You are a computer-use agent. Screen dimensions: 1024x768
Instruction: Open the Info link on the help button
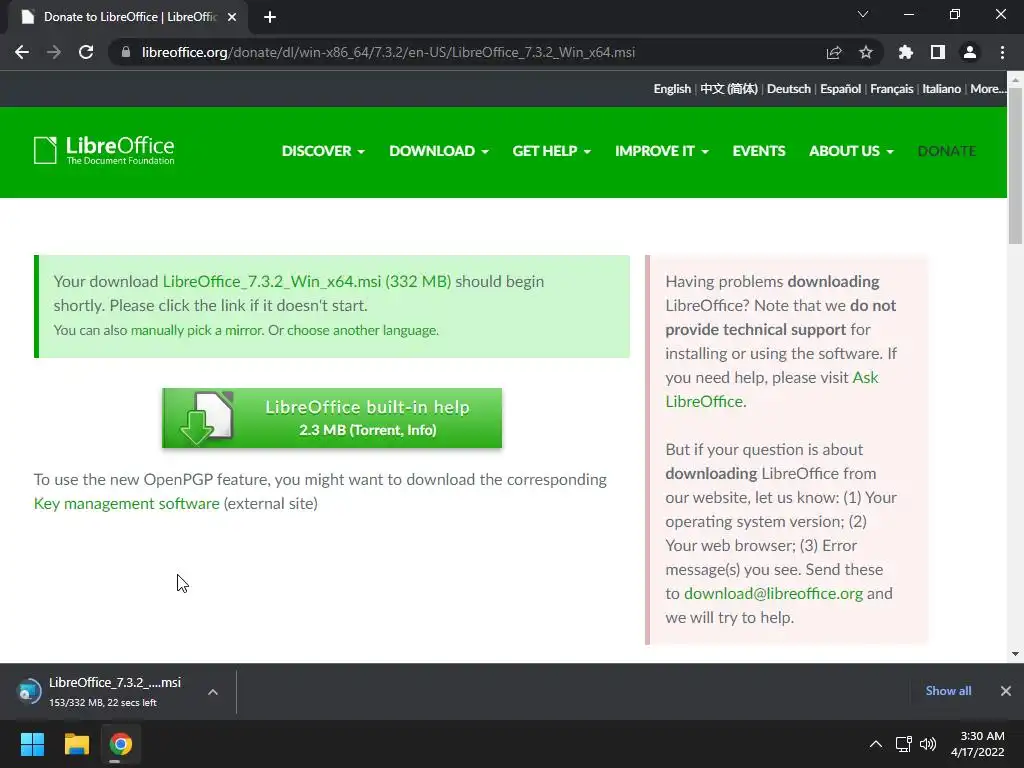[420, 430]
